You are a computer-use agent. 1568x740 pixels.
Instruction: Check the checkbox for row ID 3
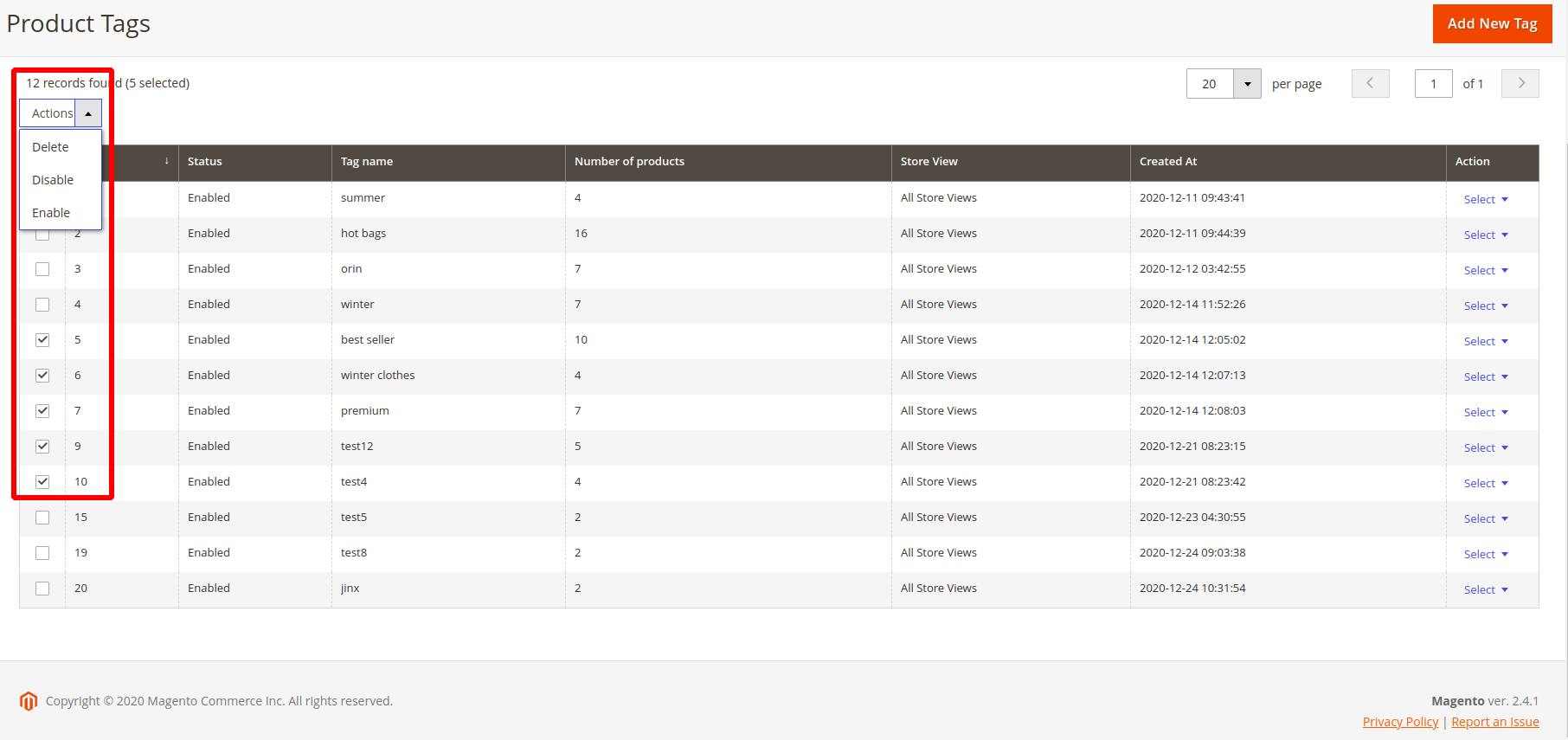42,269
